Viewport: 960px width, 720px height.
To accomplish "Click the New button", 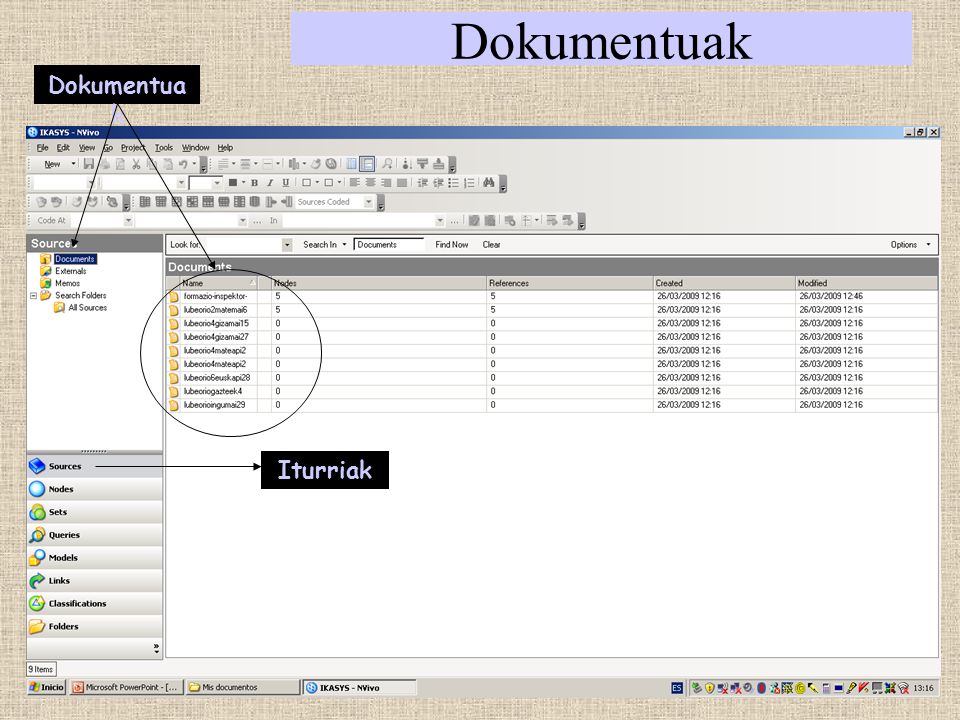I will (x=52, y=164).
